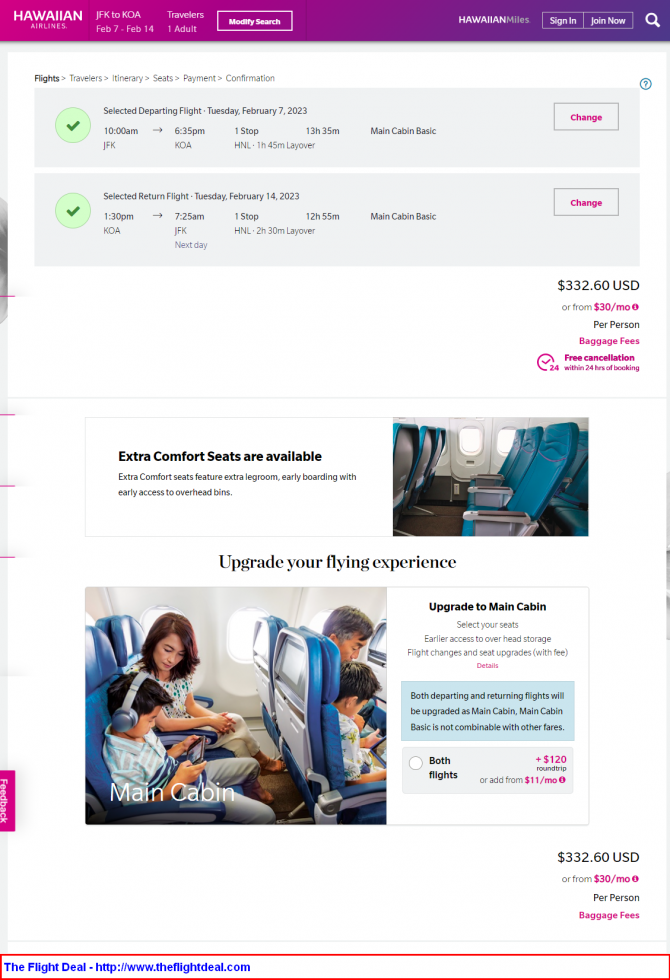
Task: Open the search magnifier icon
Action: (x=652, y=21)
